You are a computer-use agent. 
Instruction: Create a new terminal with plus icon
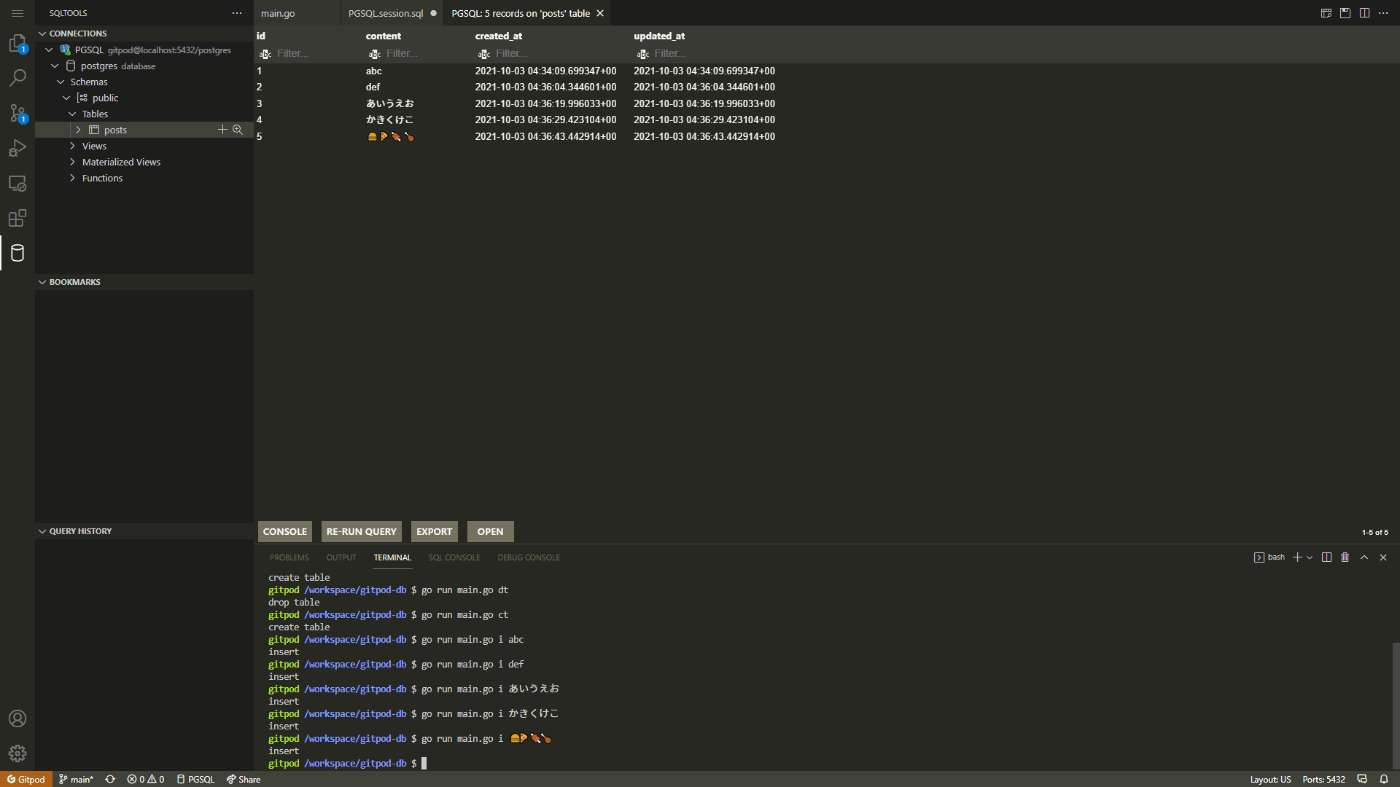point(1297,557)
